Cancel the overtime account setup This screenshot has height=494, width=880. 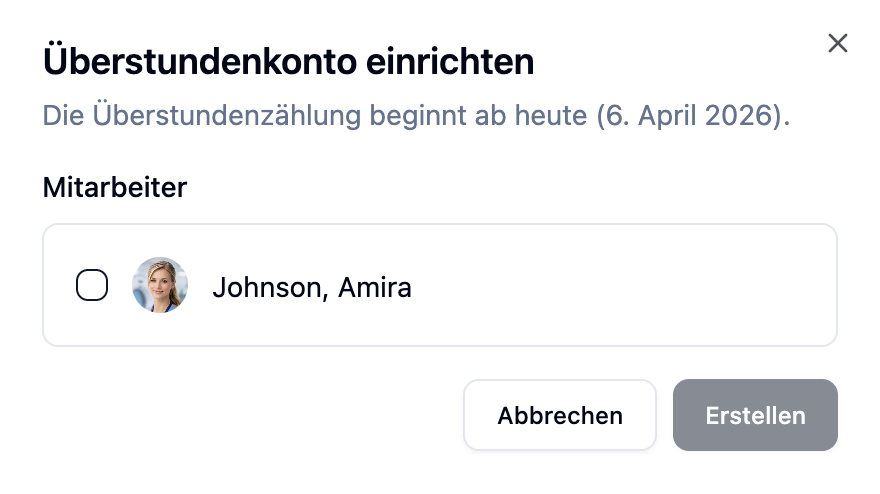click(560, 415)
